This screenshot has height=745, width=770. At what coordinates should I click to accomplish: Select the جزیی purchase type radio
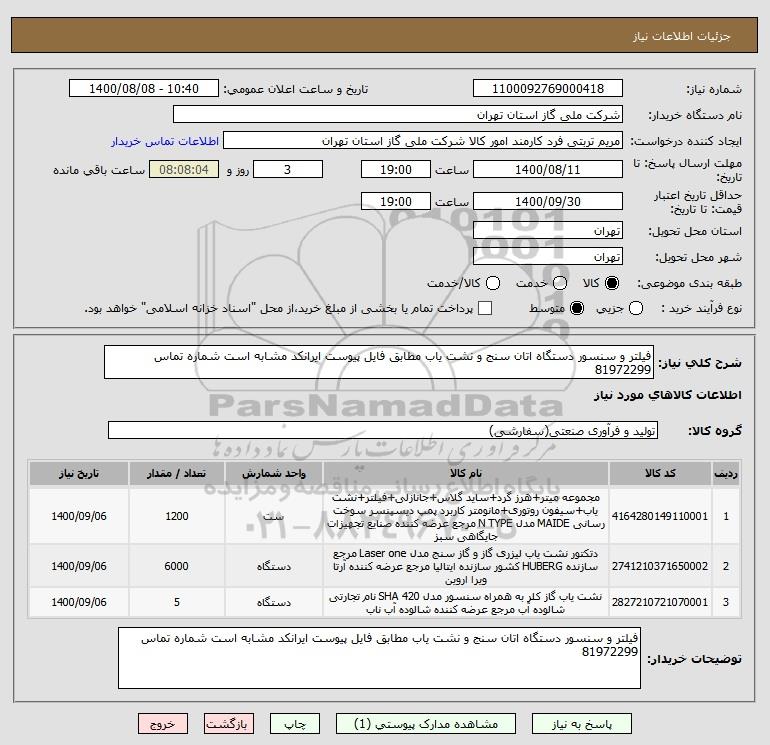point(636,308)
